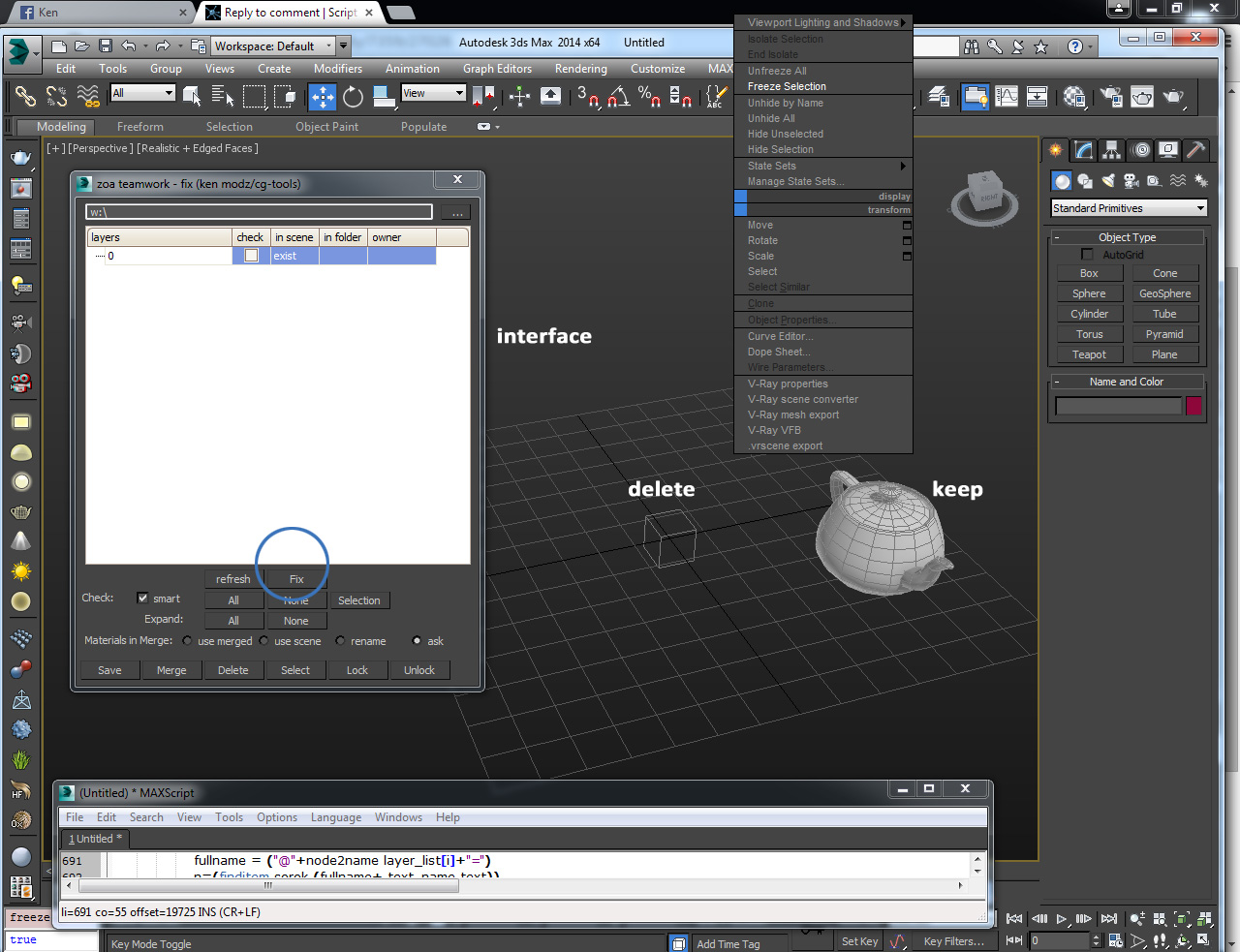The width and height of the screenshot is (1240, 952).
Task: Open the reference coordinate 'View' dropdown
Action: pos(433,93)
